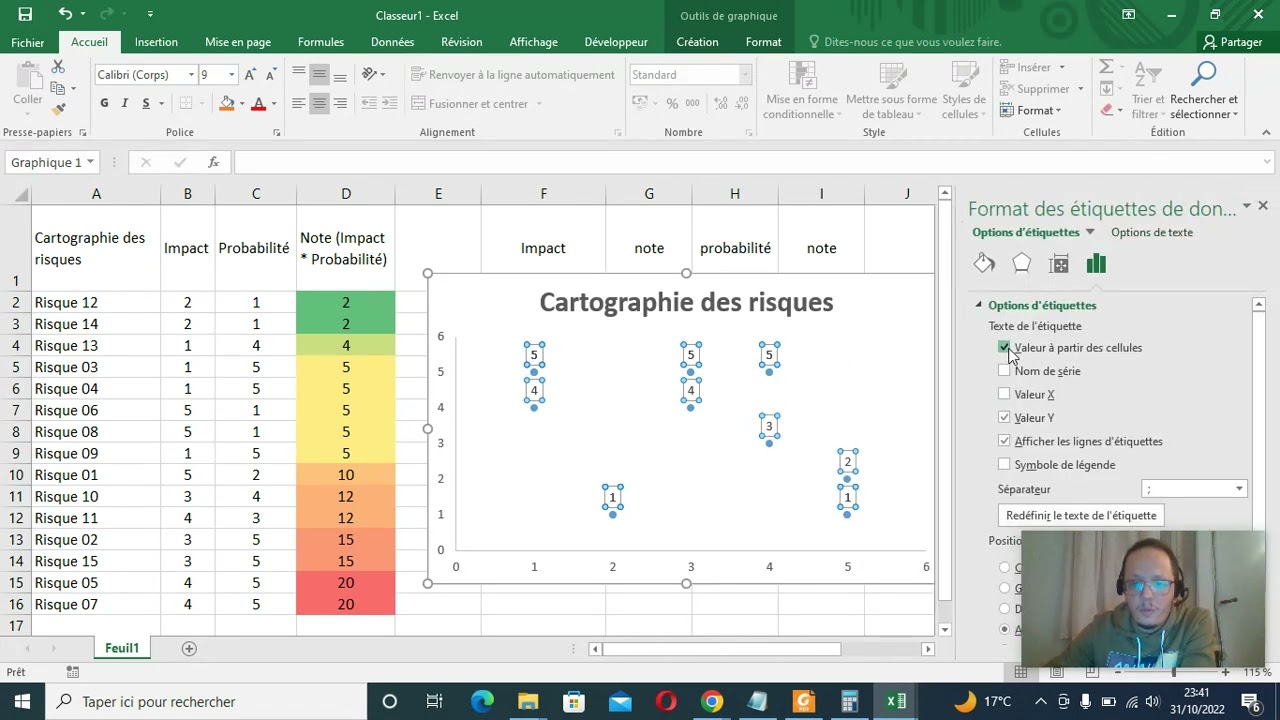
Task: Click the Cut scissors icon
Action: tap(58, 66)
